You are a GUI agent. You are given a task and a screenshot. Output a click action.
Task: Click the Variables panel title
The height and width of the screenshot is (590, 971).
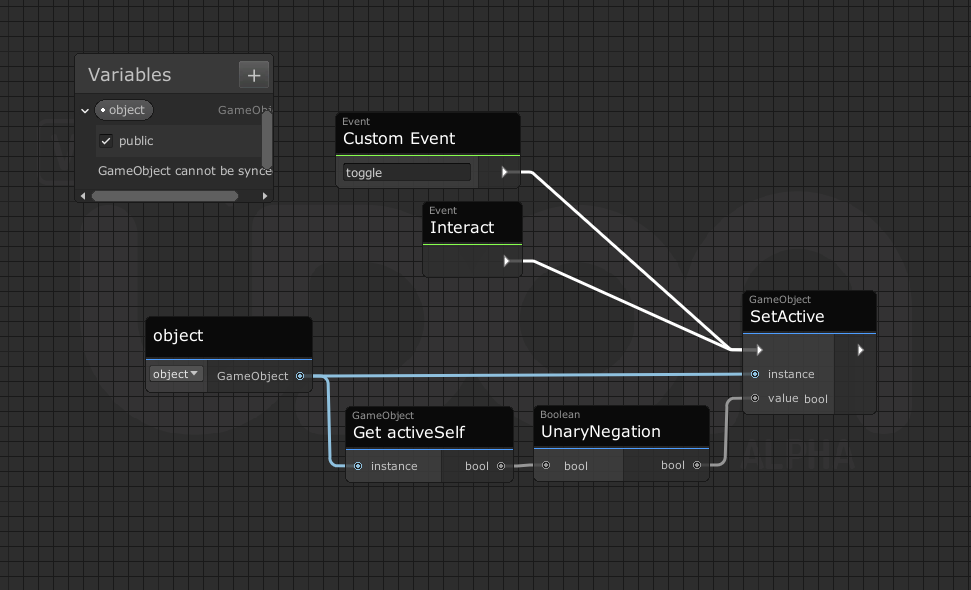click(x=129, y=75)
